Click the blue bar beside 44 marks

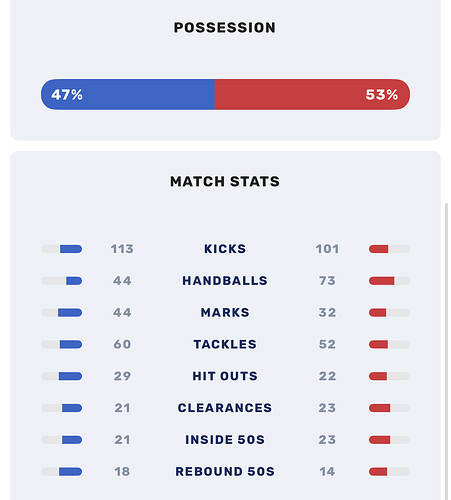coord(70,313)
